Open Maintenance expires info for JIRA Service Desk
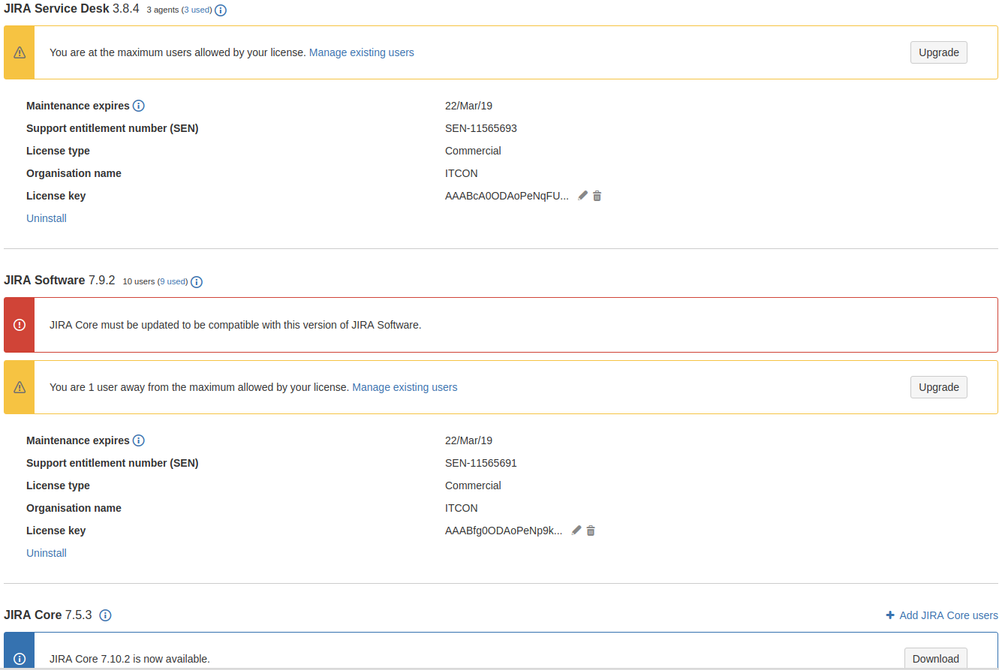The width and height of the screenshot is (999, 670). pyautogui.click(x=138, y=106)
